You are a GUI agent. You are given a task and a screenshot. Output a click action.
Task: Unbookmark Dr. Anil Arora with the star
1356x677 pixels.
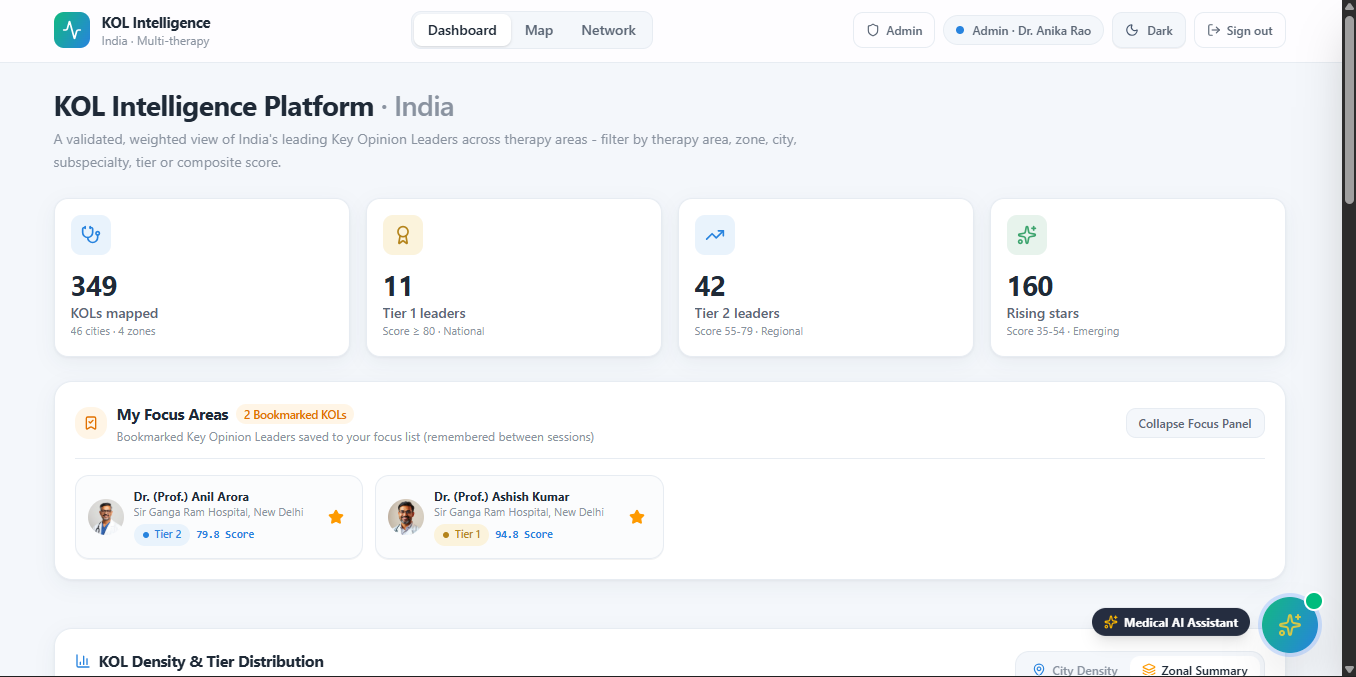336,517
